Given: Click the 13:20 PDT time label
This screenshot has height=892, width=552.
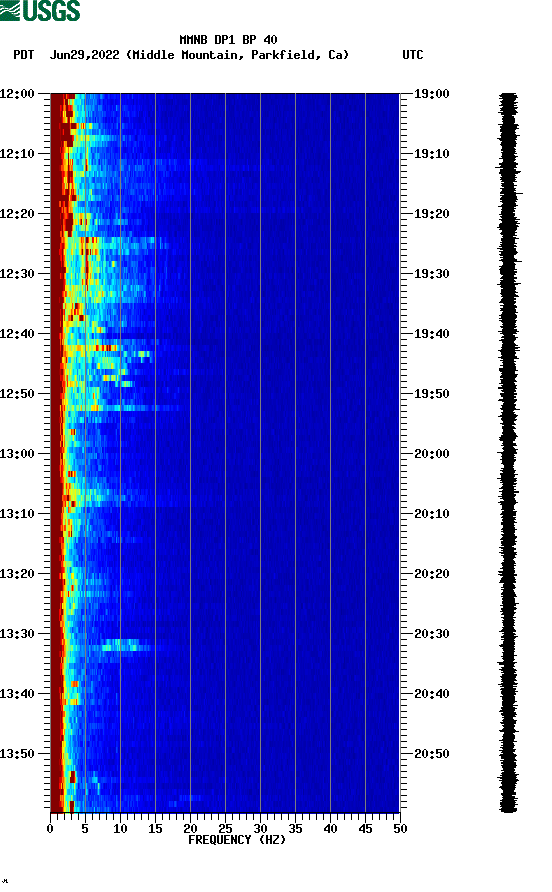Looking at the screenshot, I should [x=17, y=573].
